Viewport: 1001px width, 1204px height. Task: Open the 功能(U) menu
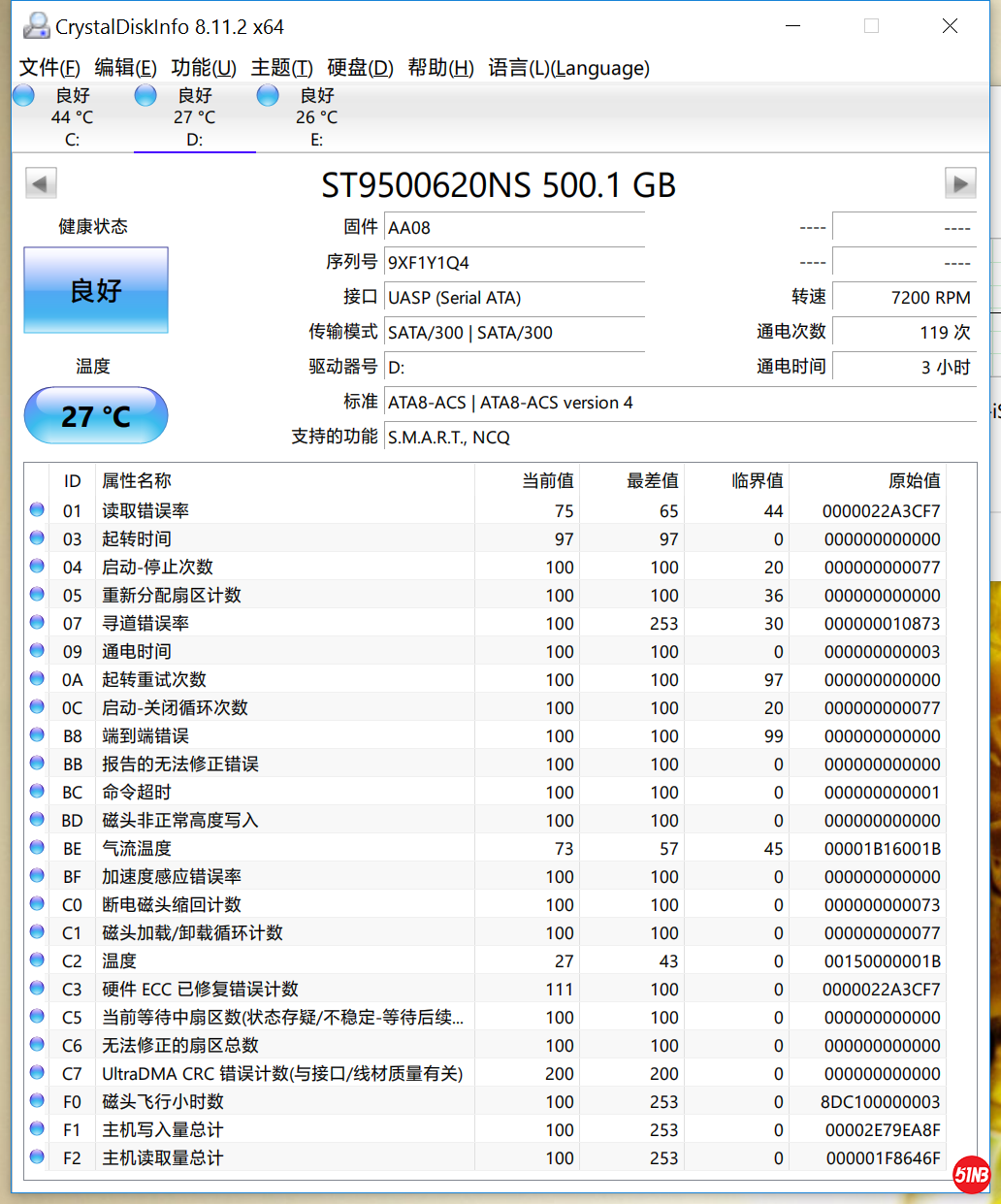[204, 68]
